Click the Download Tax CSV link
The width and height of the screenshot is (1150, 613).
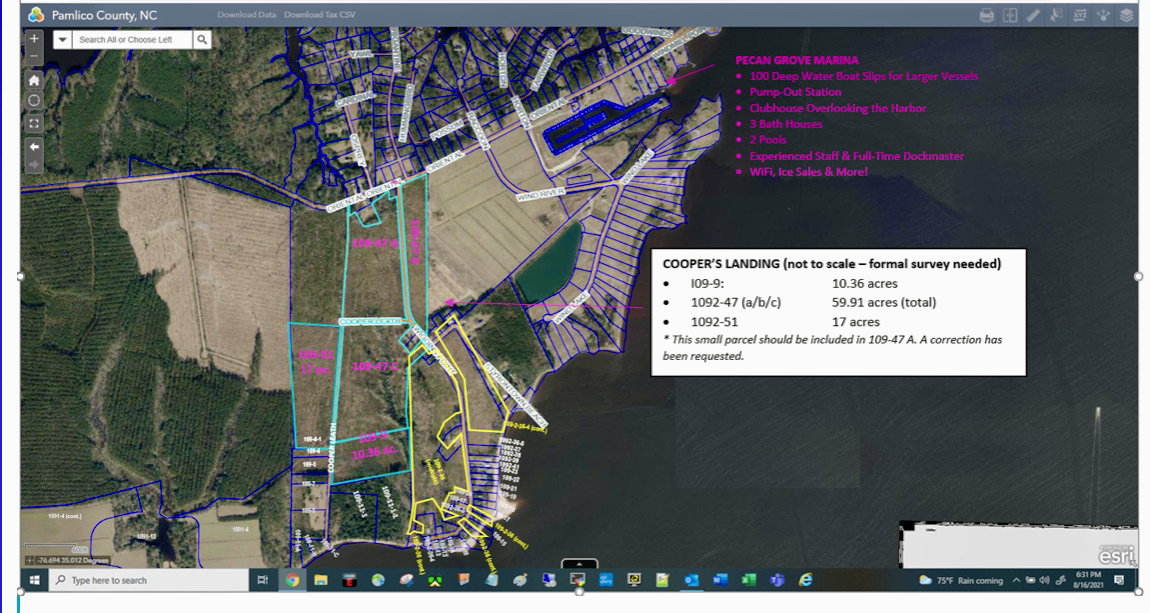(x=319, y=15)
